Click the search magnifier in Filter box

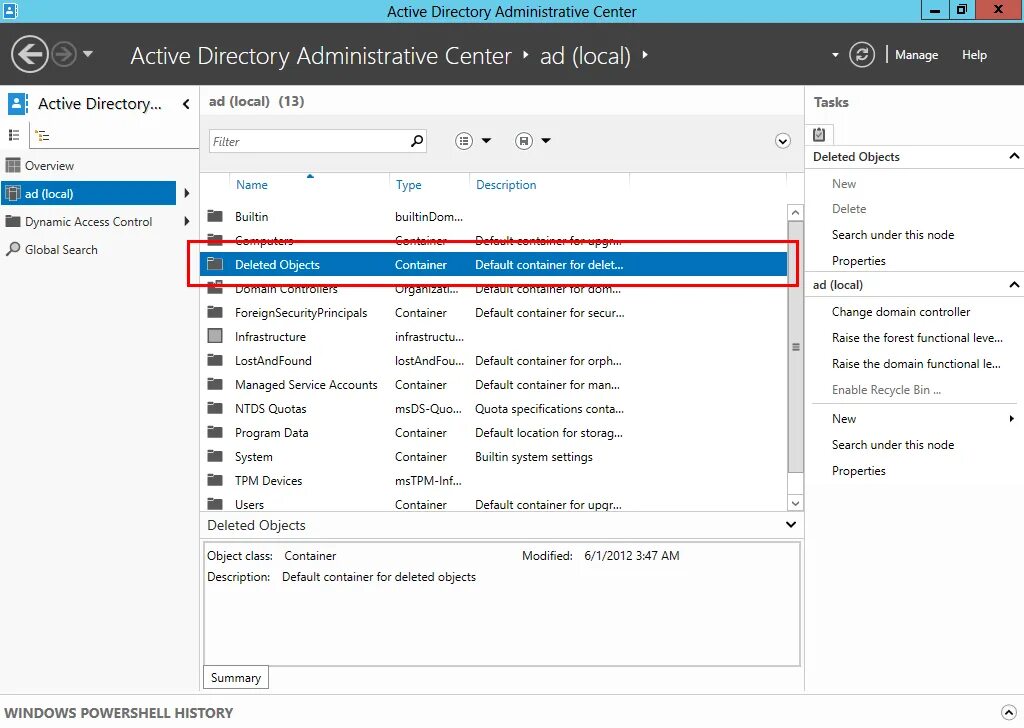point(417,141)
